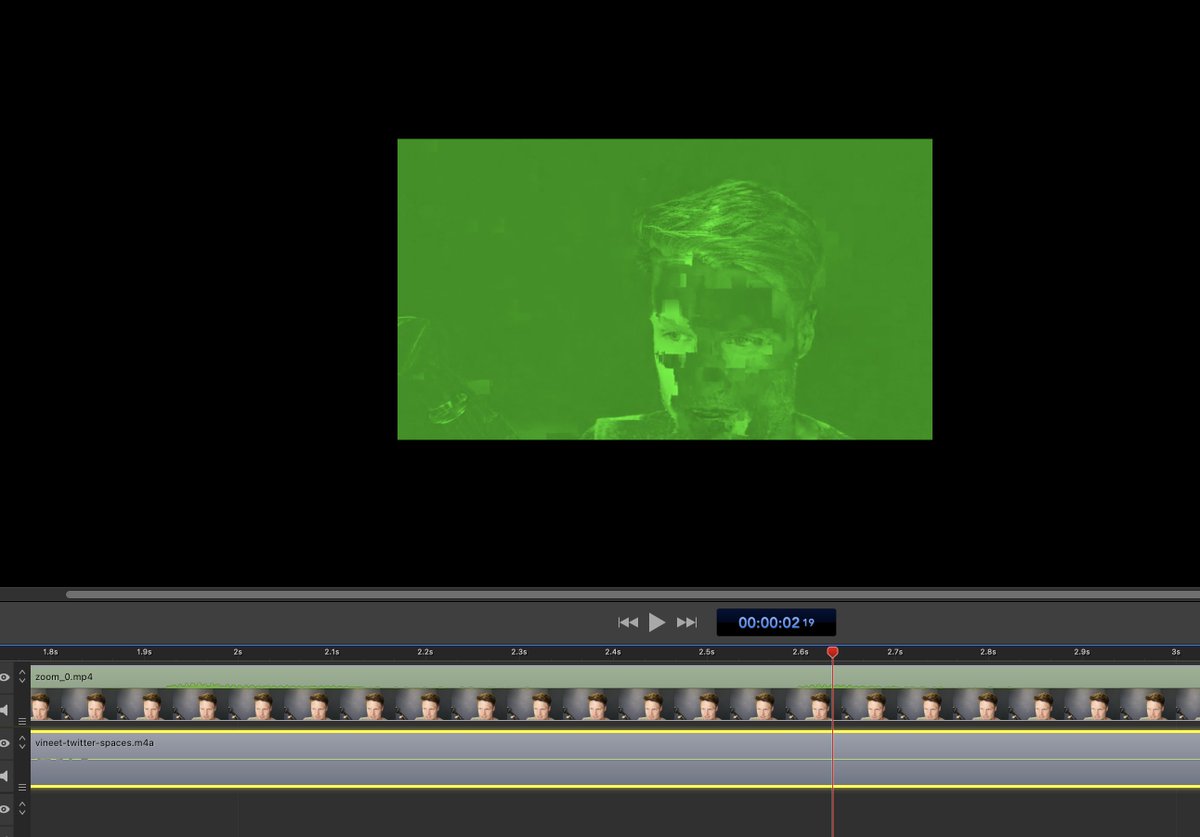Toggle the eye icon on the empty third track

point(5,809)
